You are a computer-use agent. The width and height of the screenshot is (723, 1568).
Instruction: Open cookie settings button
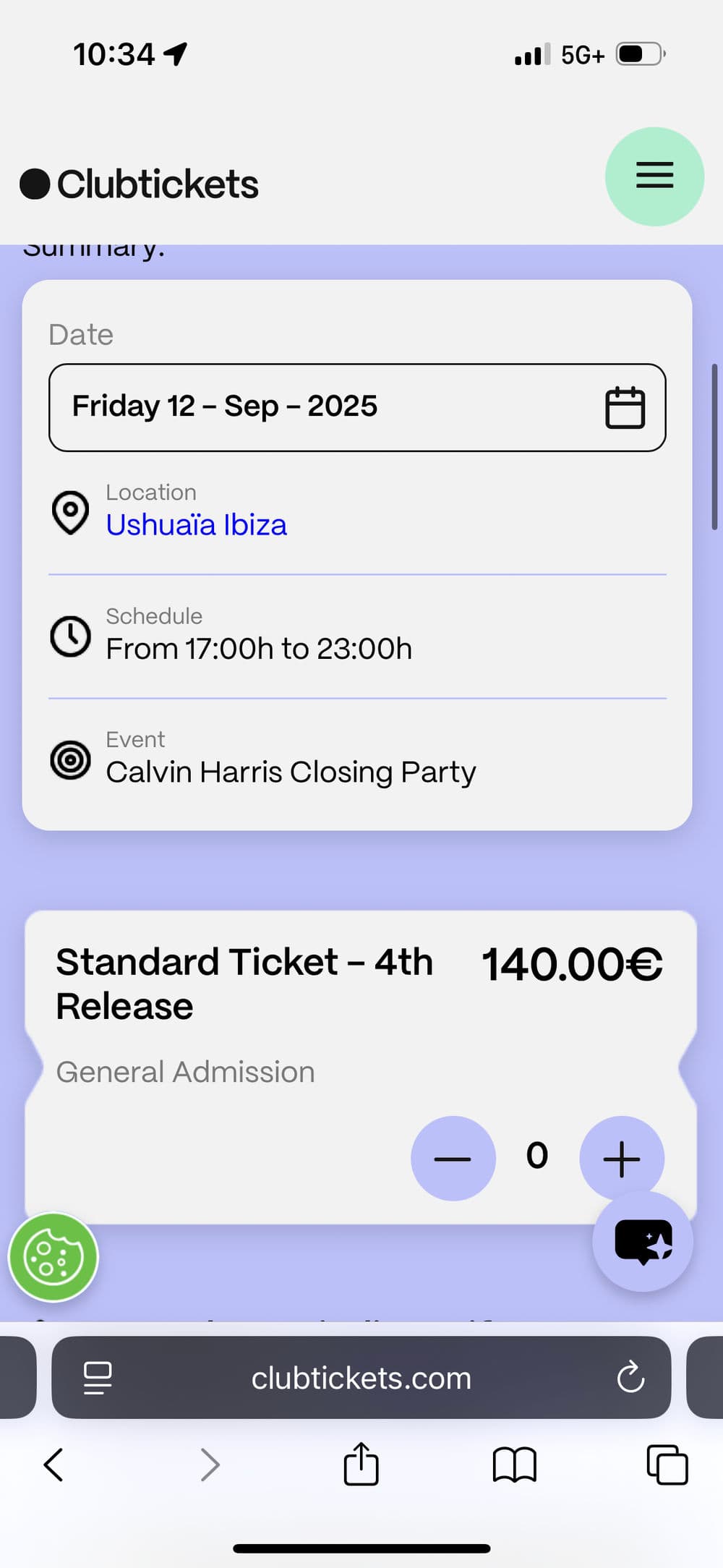click(x=53, y=1257)
